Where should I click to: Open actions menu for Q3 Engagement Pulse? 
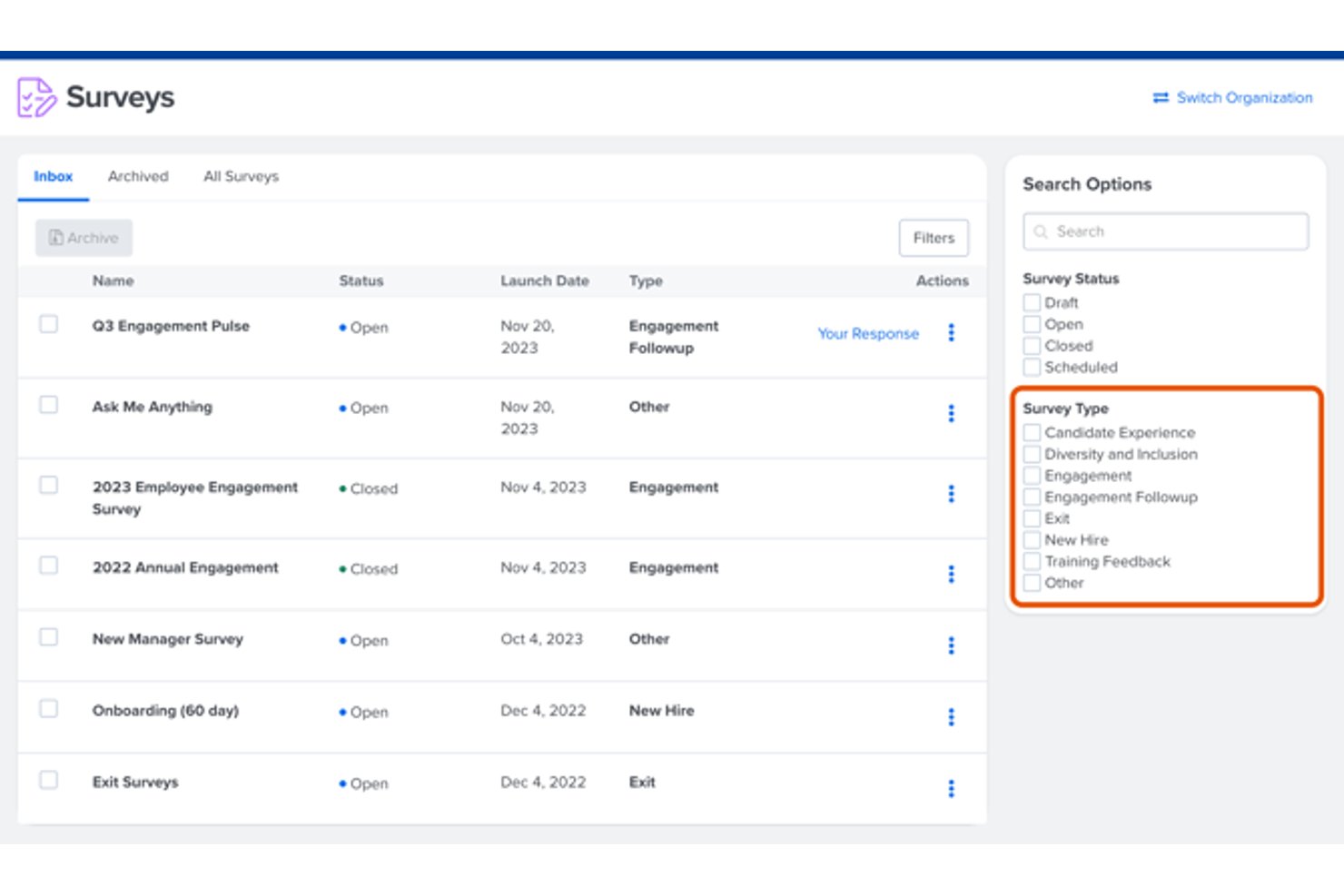pyautogui.click(x=951, y=332)
